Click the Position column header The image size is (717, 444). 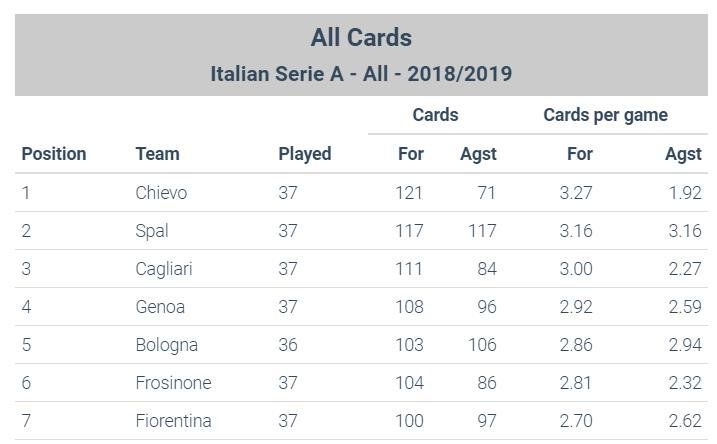point(54,154)
